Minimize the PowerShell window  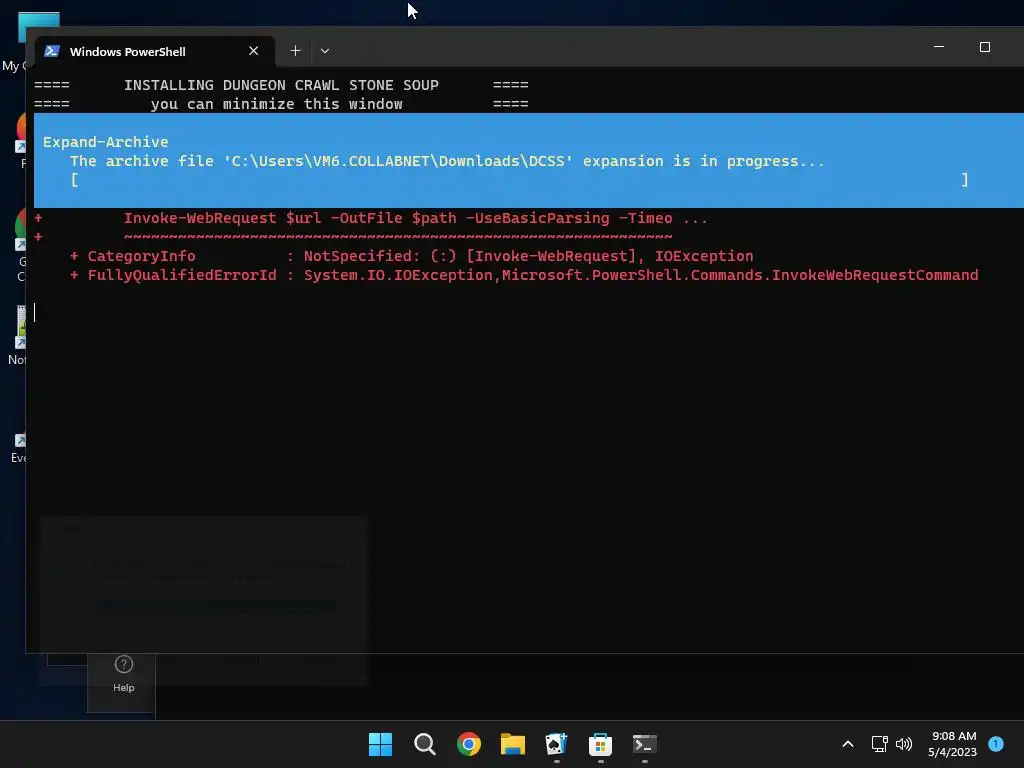pos(939,47)
